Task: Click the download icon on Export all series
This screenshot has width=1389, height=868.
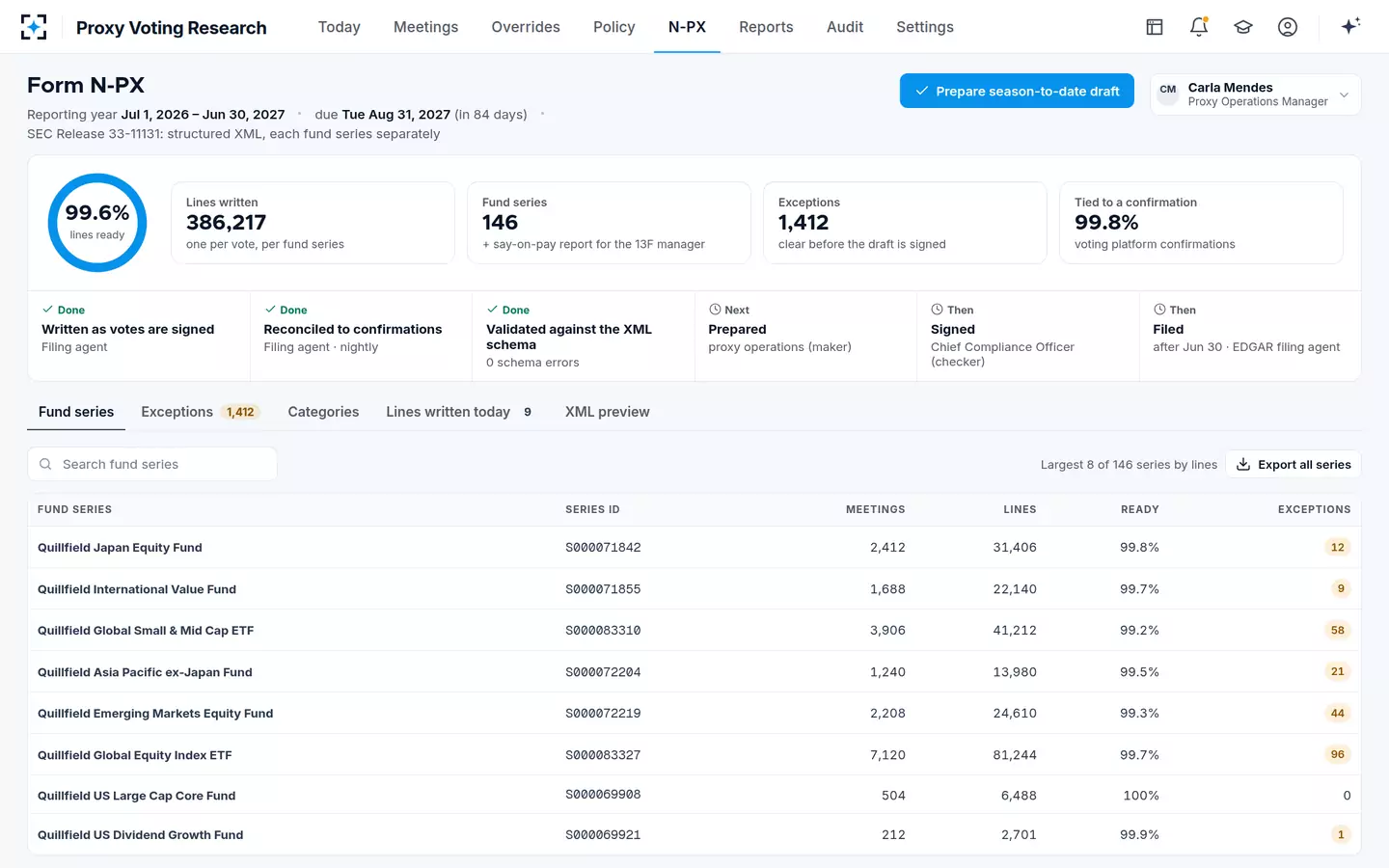Action: pos(1243,464)
